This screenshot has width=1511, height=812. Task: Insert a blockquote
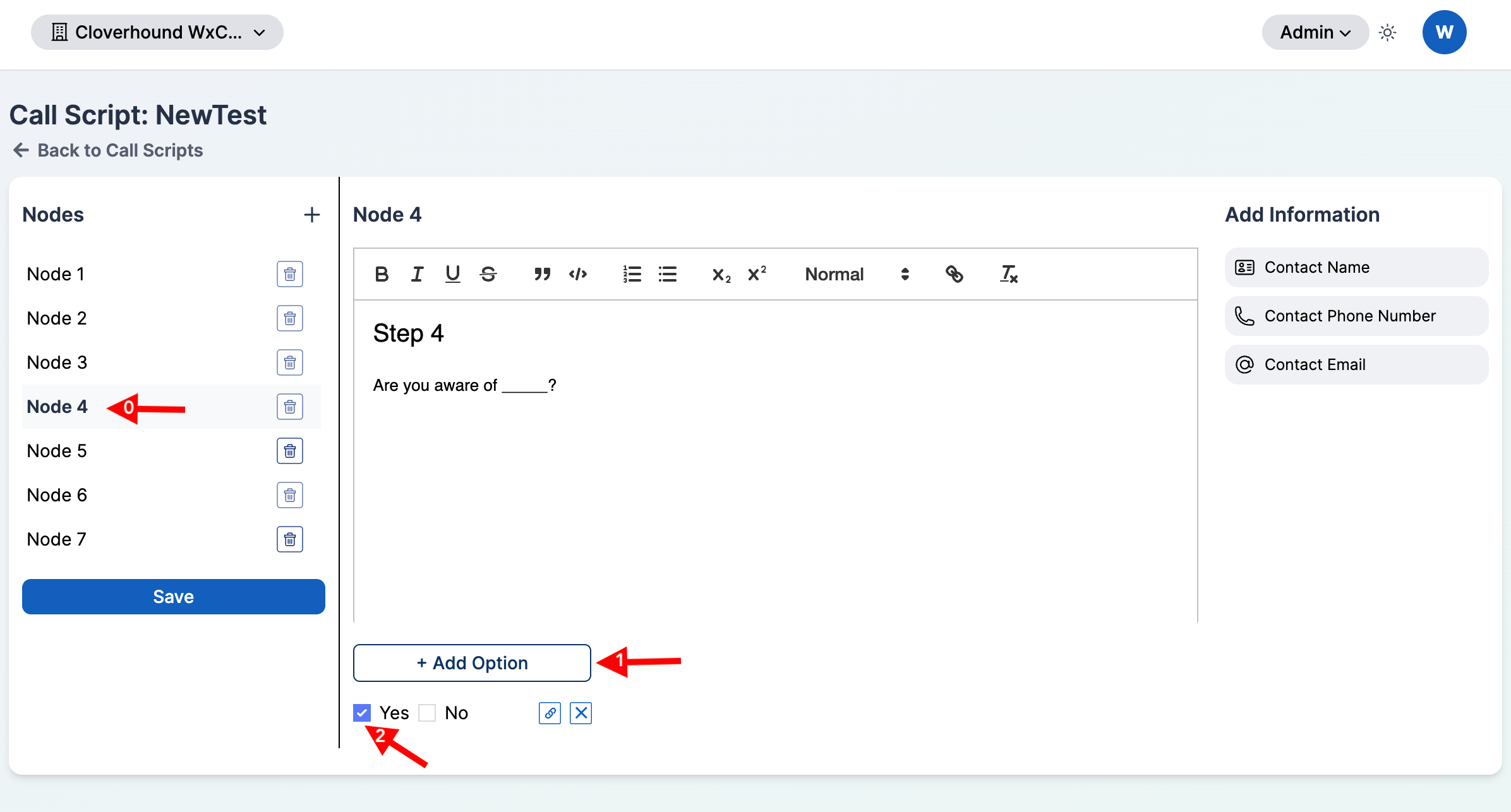tap(542, 274)
